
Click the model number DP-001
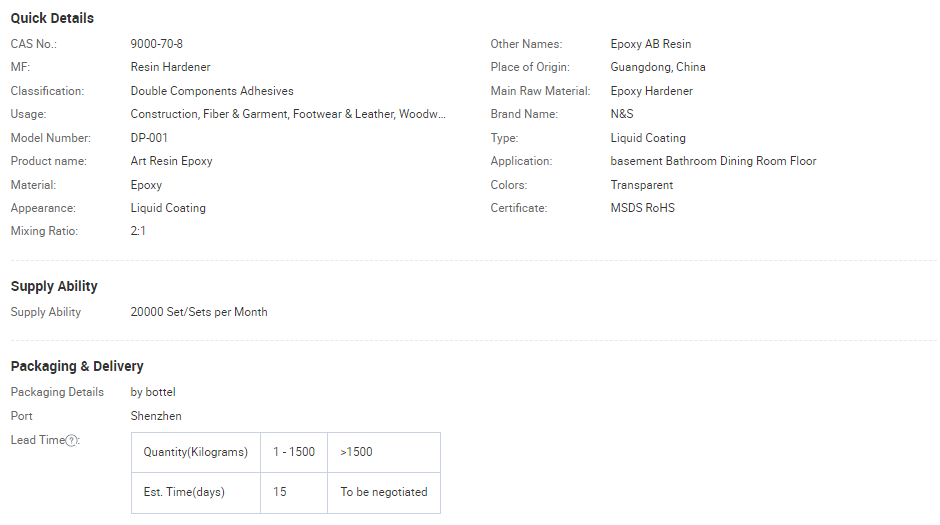tap(149, 138)
